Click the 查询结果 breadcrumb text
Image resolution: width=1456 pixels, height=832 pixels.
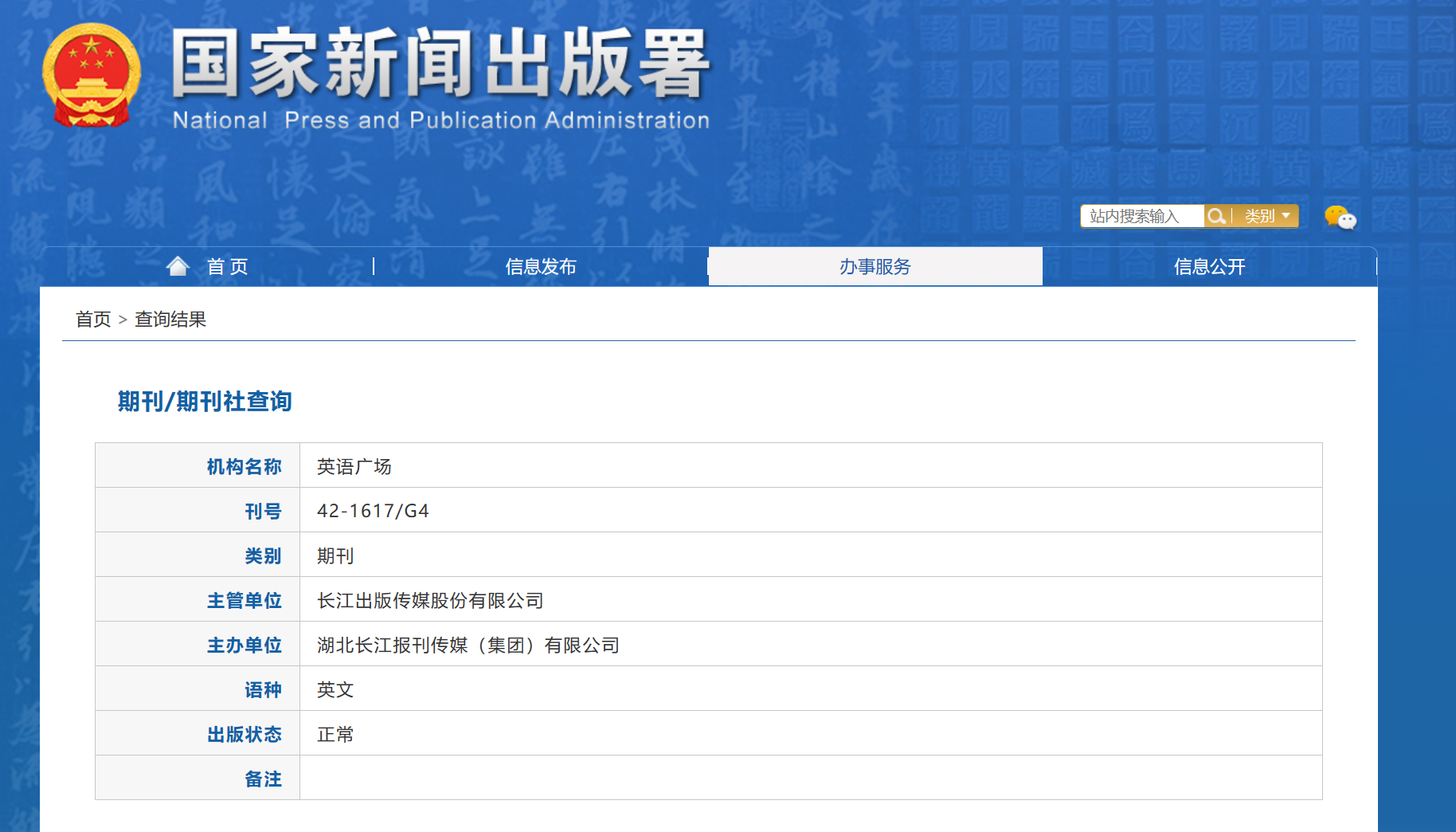[x=170, y=320]
